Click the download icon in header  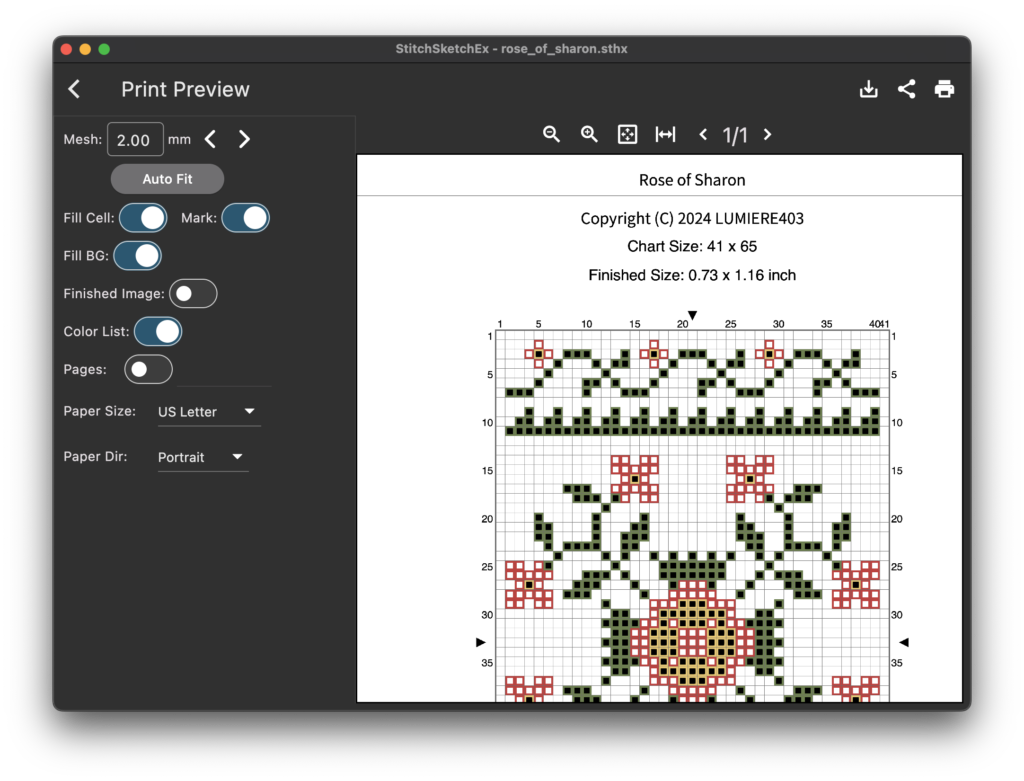pyautogui.click(x=868, y=89)
